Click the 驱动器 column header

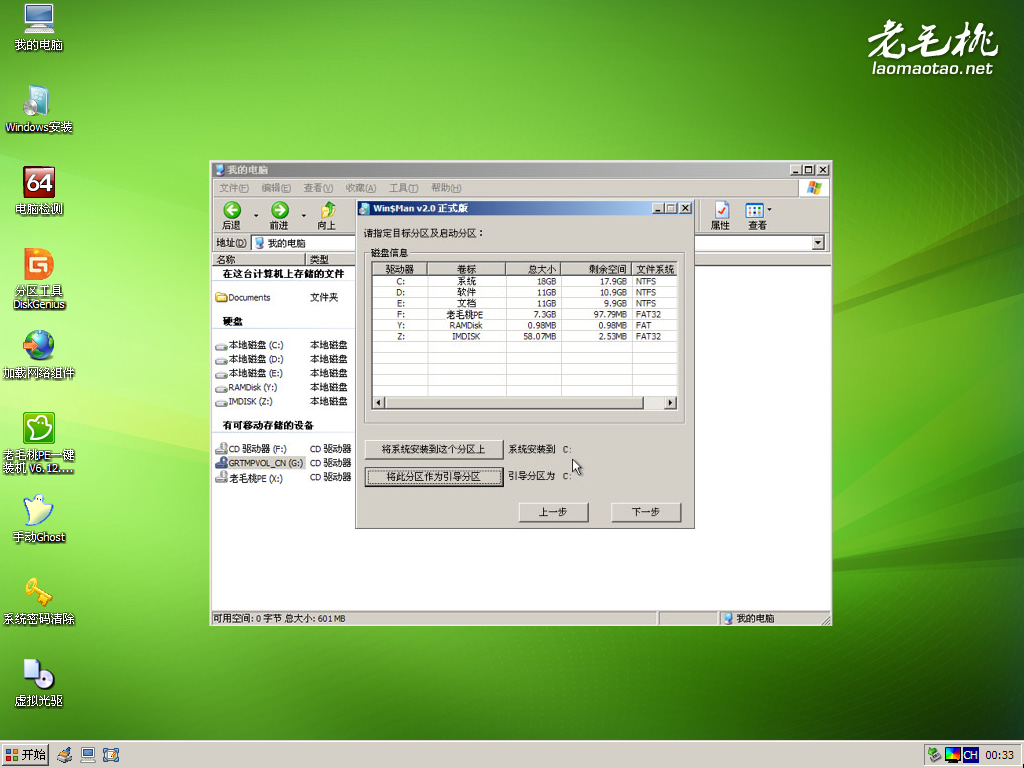(x=400, y=269)
